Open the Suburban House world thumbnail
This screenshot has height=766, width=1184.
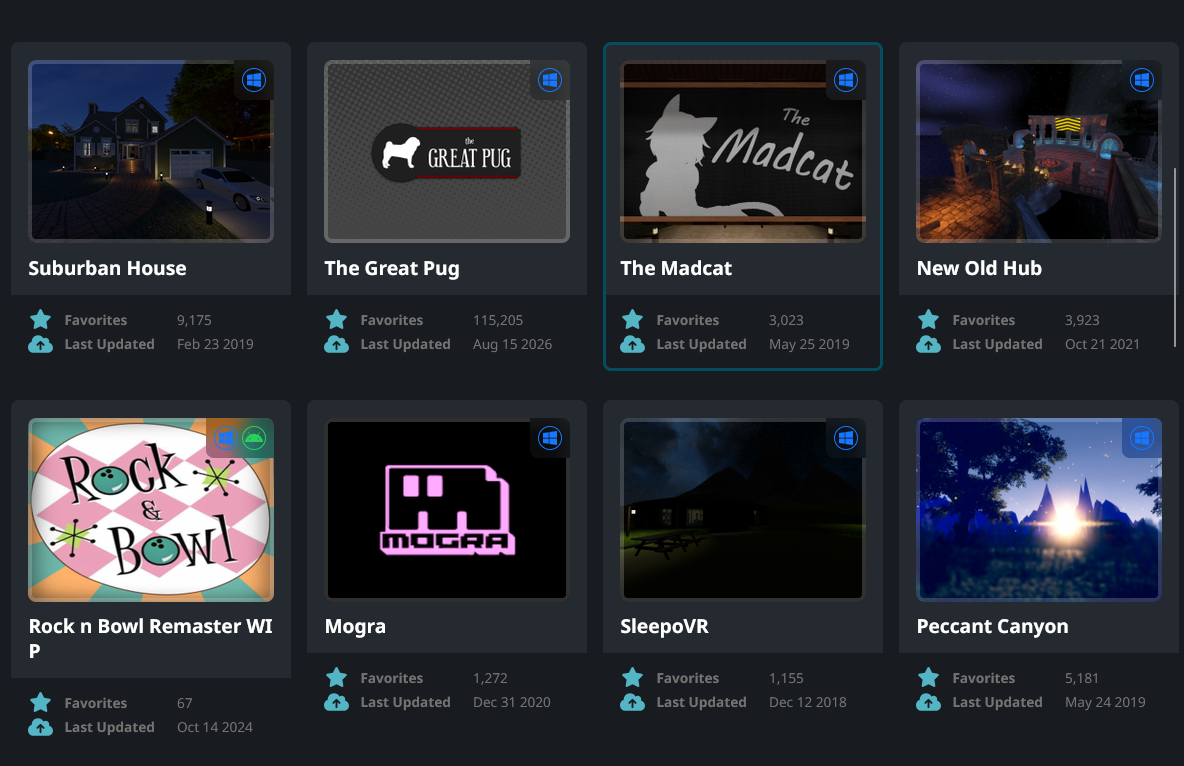tap(151, 151)
